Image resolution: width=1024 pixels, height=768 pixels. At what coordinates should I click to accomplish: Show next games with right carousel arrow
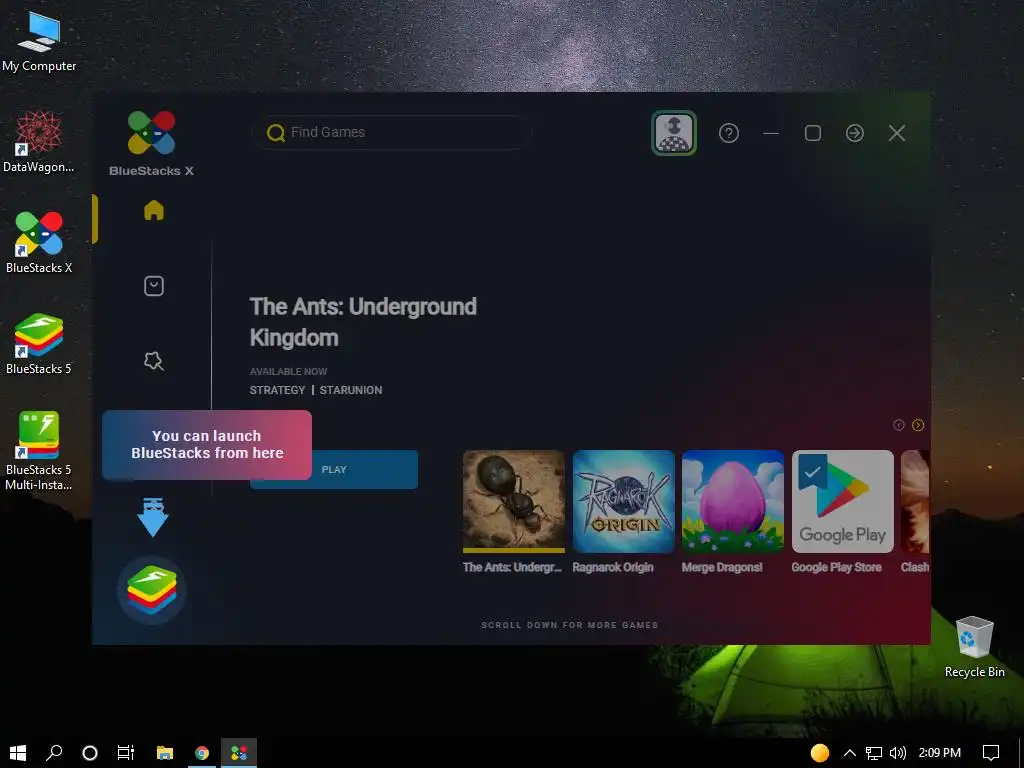[x=918, y=425]
